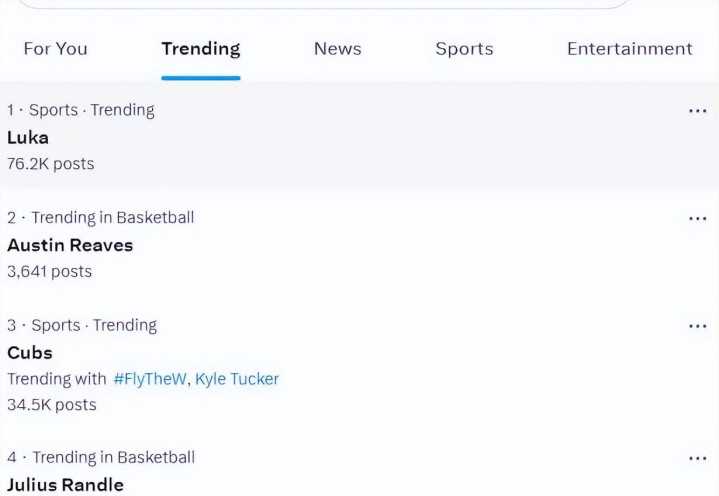Click the #FlyTheW hashtag link

pyautogui.click(x=150, y=379)
